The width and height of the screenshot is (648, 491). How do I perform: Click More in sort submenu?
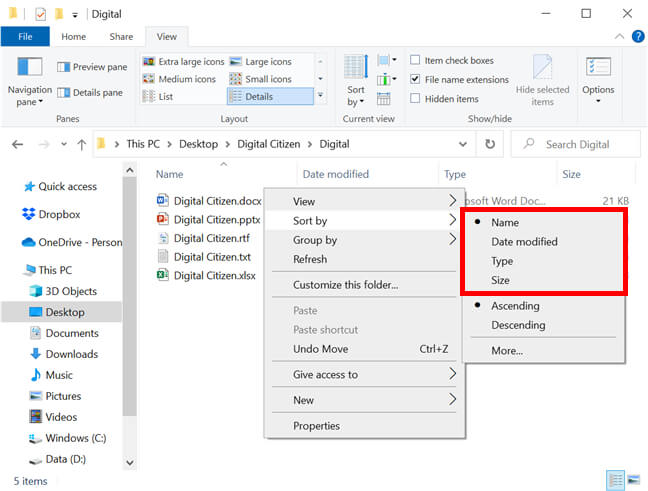[543, 350]
